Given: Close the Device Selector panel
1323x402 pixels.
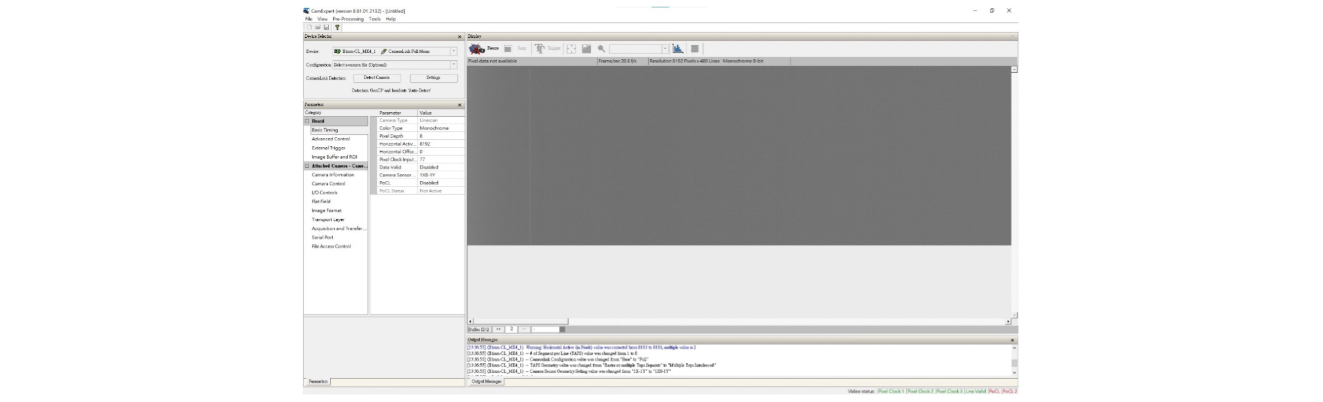Looking at the screenshot, I should point(460,36).
